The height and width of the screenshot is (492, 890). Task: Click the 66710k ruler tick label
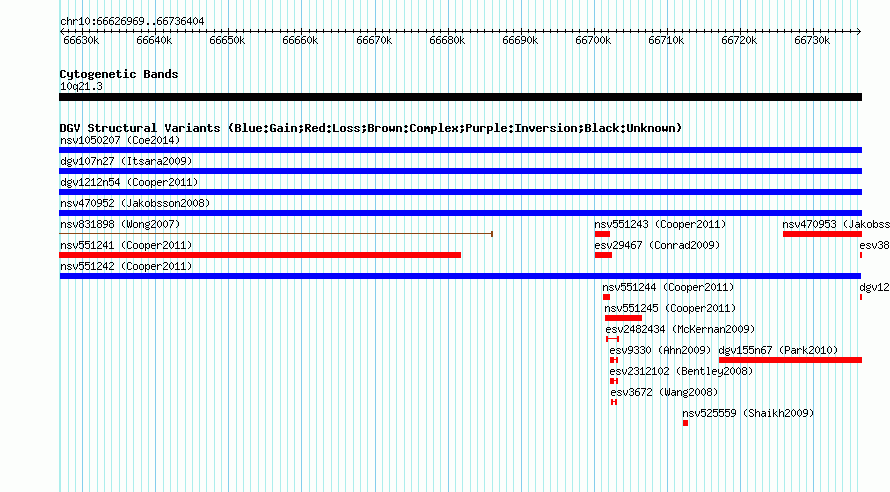[x=666, y=40]
